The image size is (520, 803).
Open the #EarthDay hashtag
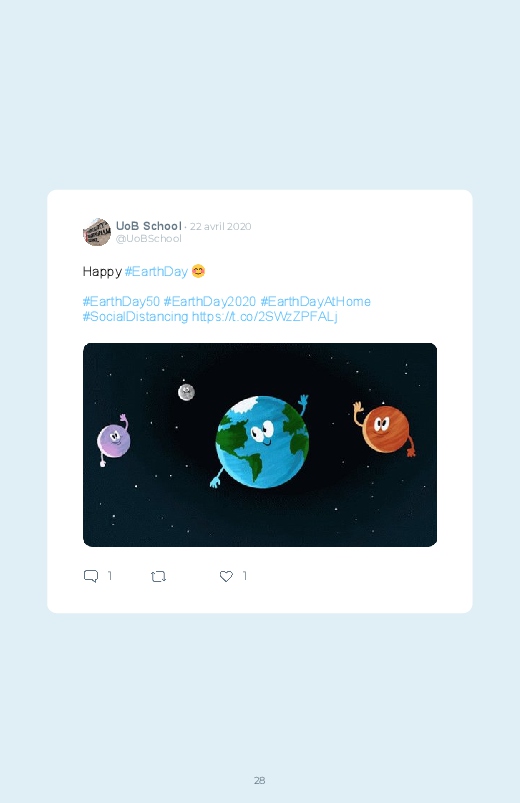click(156, 271)
